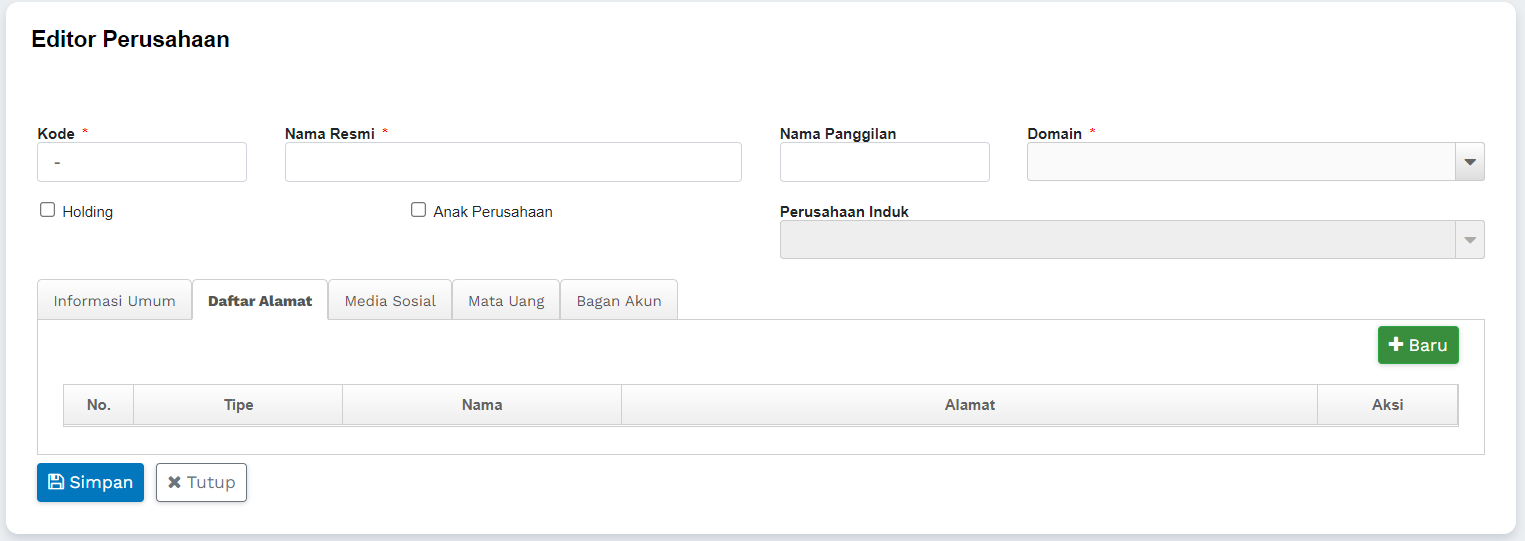The height and width of the screenshot is (541, 1525).
Task: Click the Nama column header in table
Action: [x=482, y=405]
